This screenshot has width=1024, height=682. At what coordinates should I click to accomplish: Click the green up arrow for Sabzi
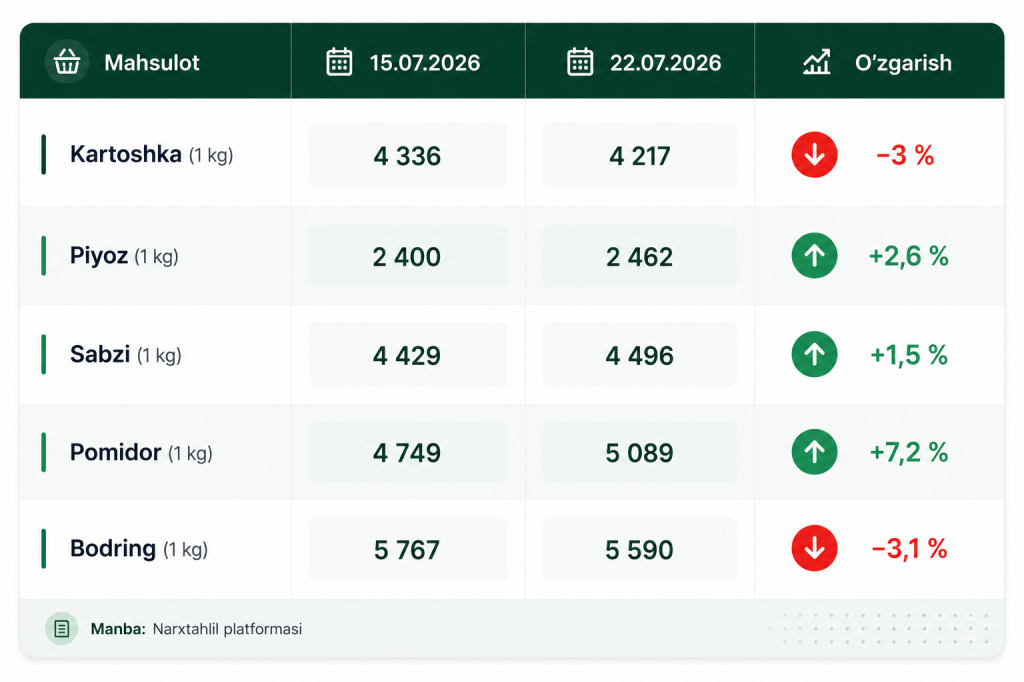tap(814, 354)
